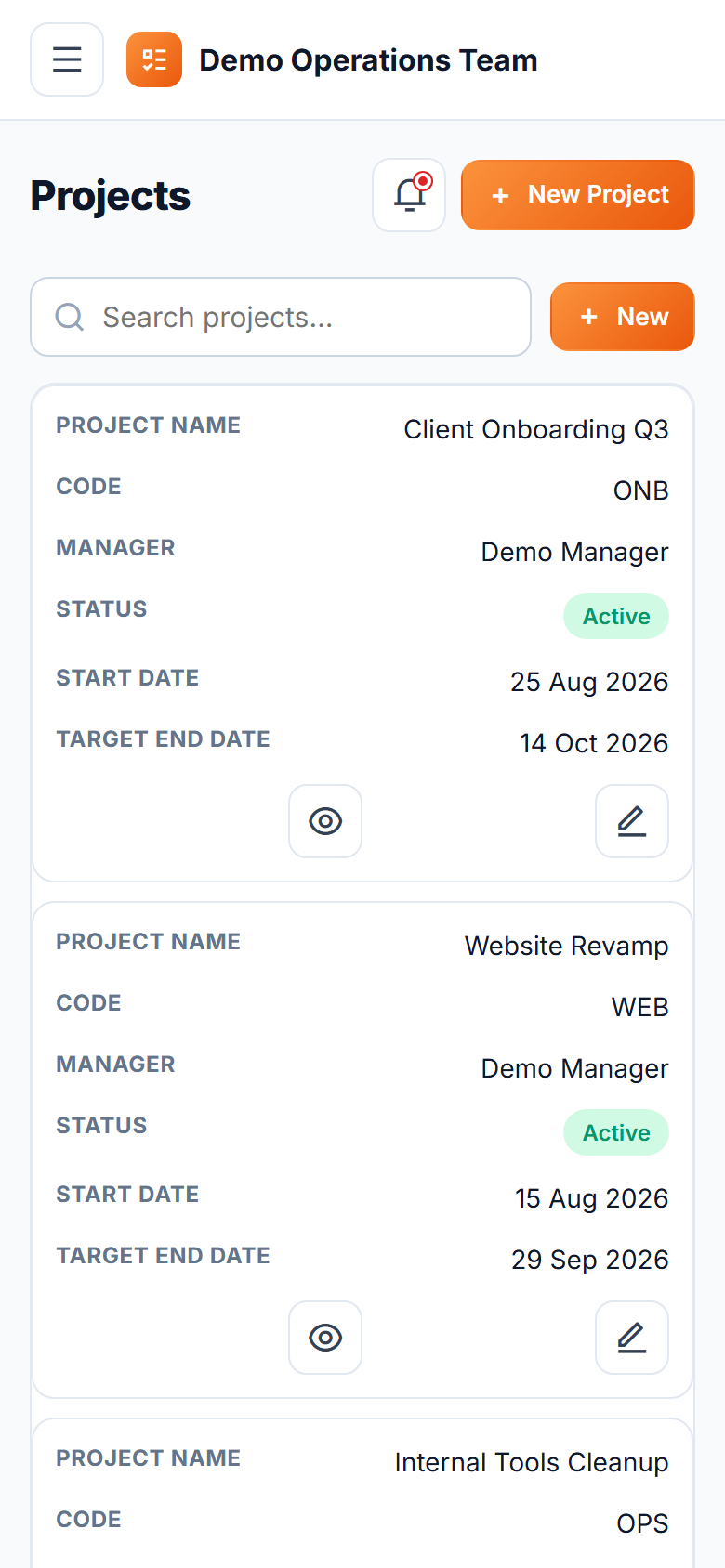Open notifications bell

[409, 195]
